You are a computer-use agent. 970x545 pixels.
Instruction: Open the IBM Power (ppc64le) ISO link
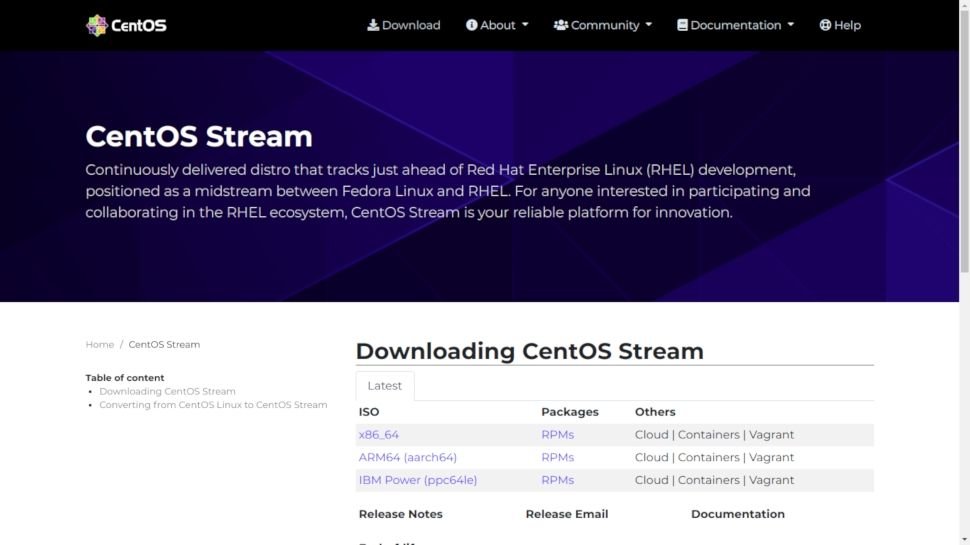[x=417, y=480]
